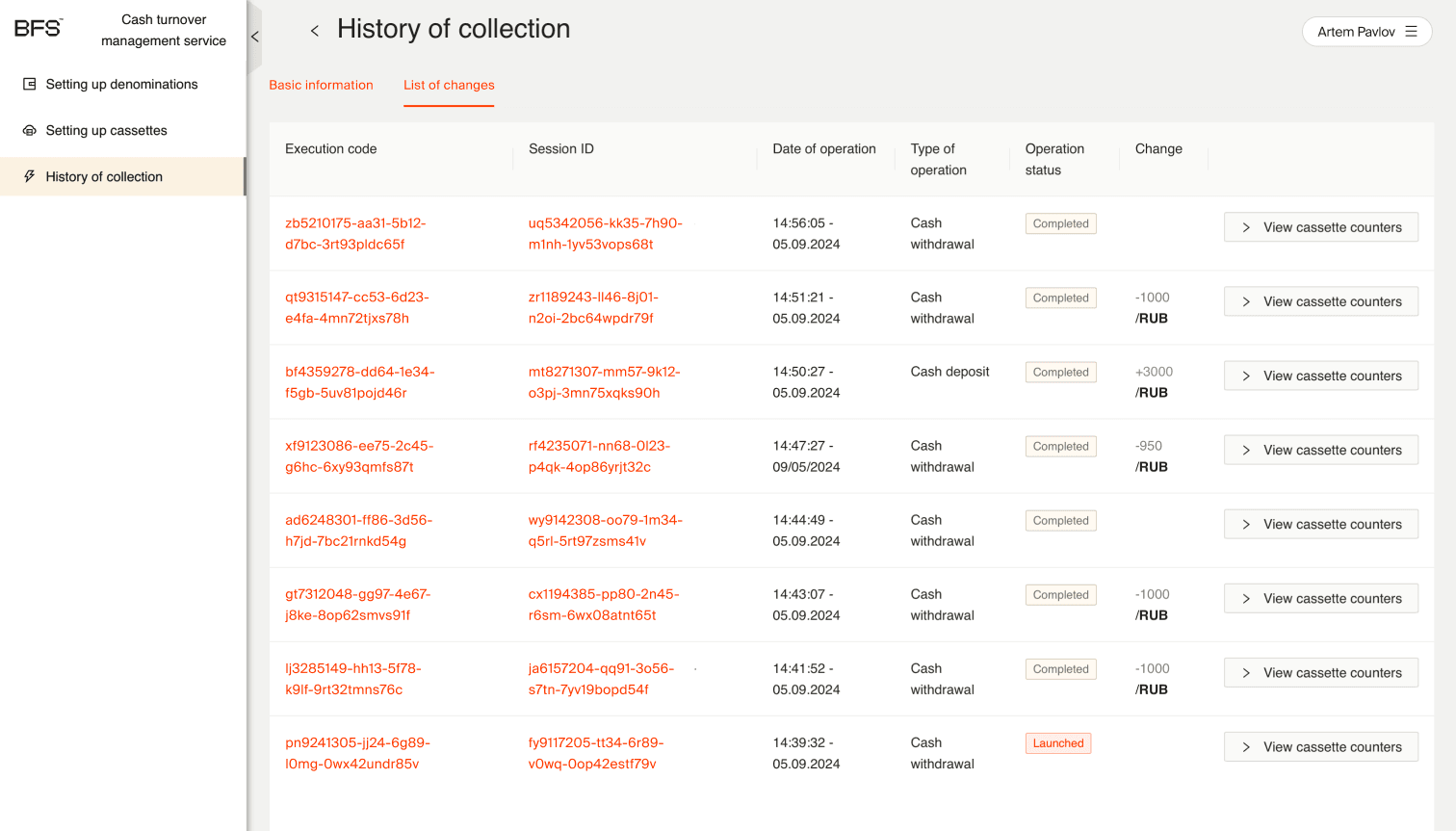Screen dimensions: 1456x831
Task: Click the Completed badge in the Cash deposit row
Action: (x=1061, y=373)
